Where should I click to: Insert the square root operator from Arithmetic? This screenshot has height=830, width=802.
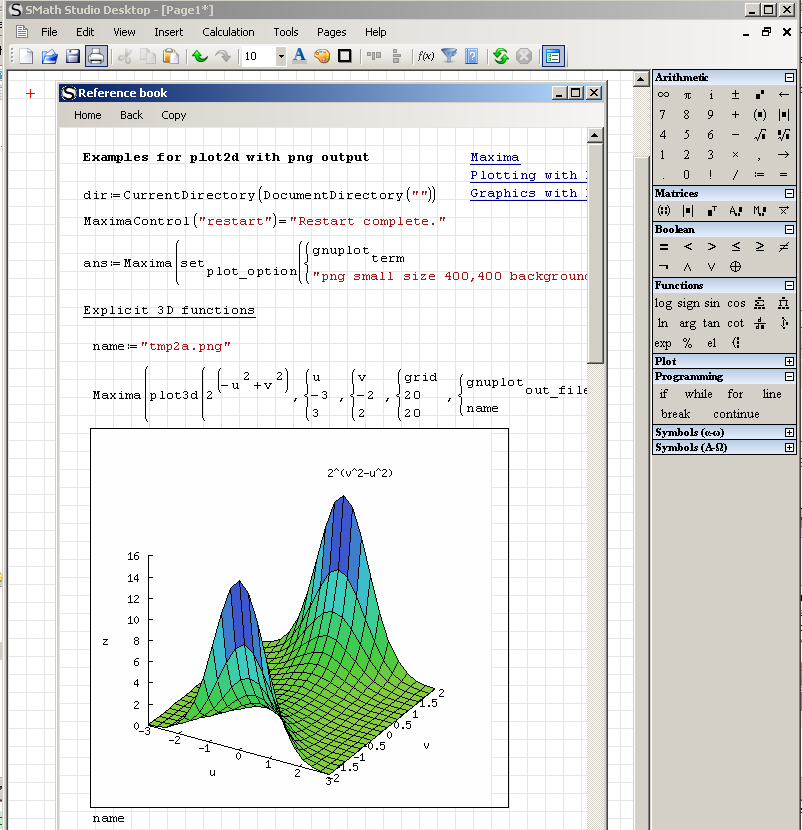pos(759,135)
